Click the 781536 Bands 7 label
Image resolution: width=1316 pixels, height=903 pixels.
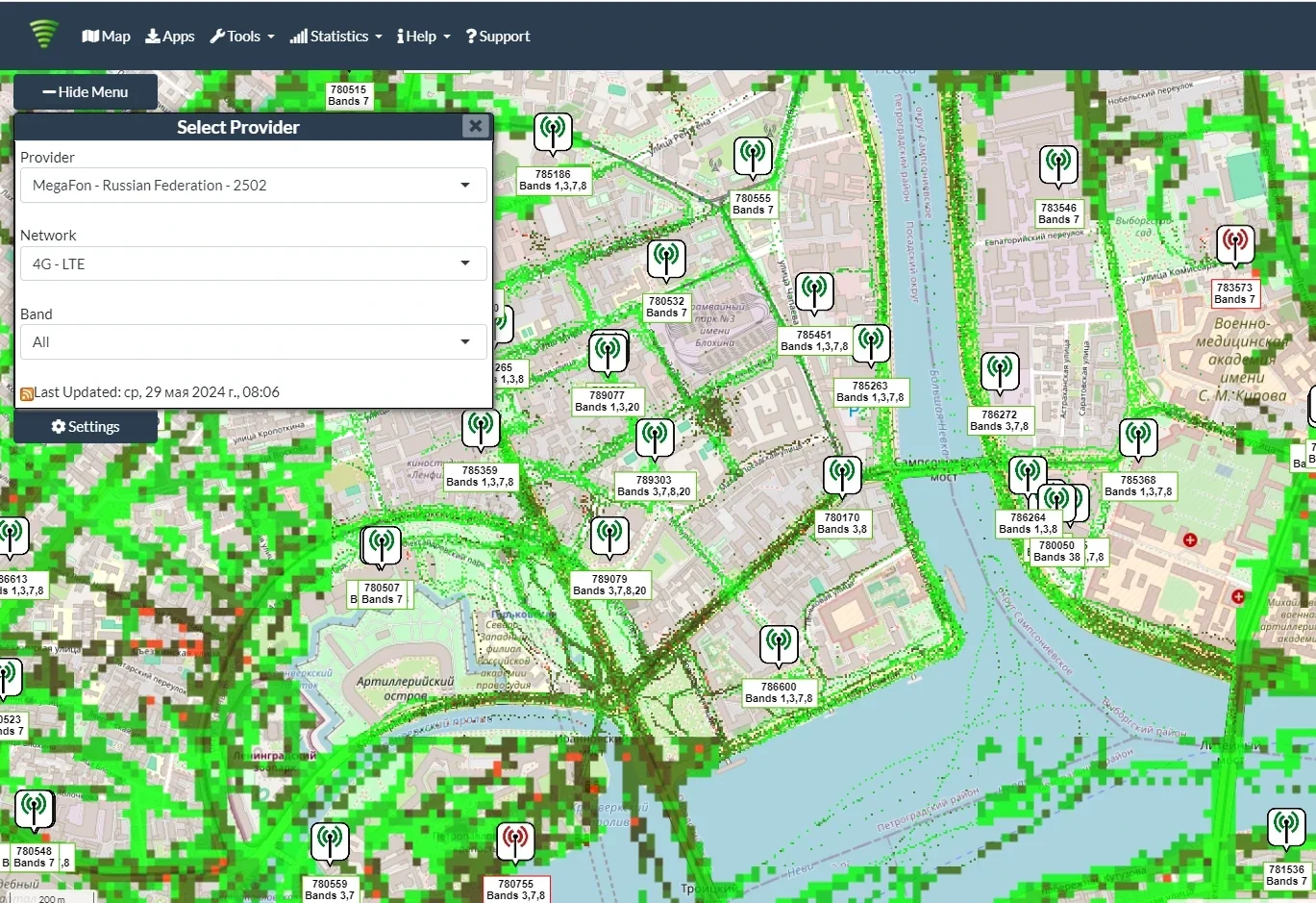(x=1286, y=875)
